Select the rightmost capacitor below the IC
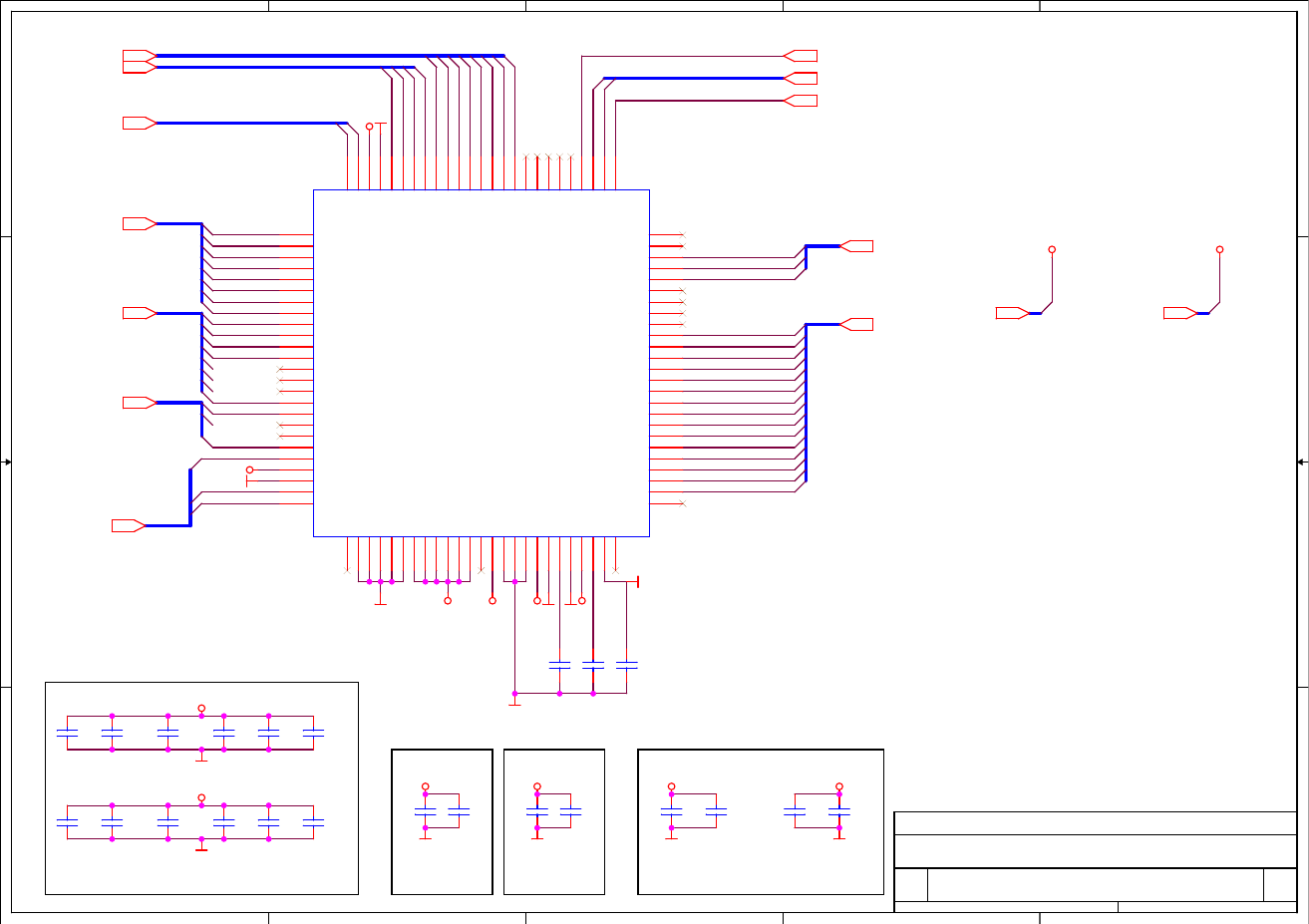The height and width of the screenshot is (924, 1309). pyautogui.click(x=626, y=664)
